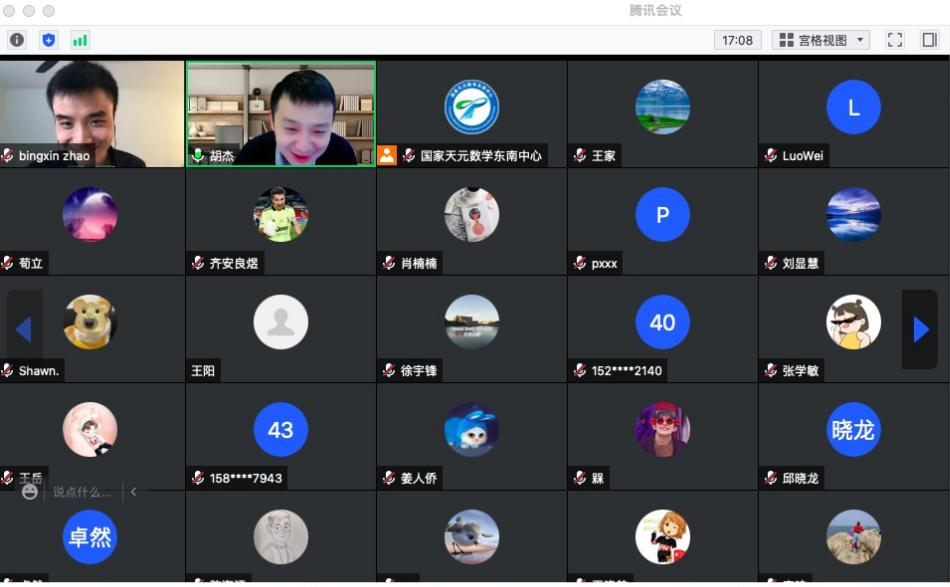
Task: Click the blue security shield icon
Action: coord(48,40)
